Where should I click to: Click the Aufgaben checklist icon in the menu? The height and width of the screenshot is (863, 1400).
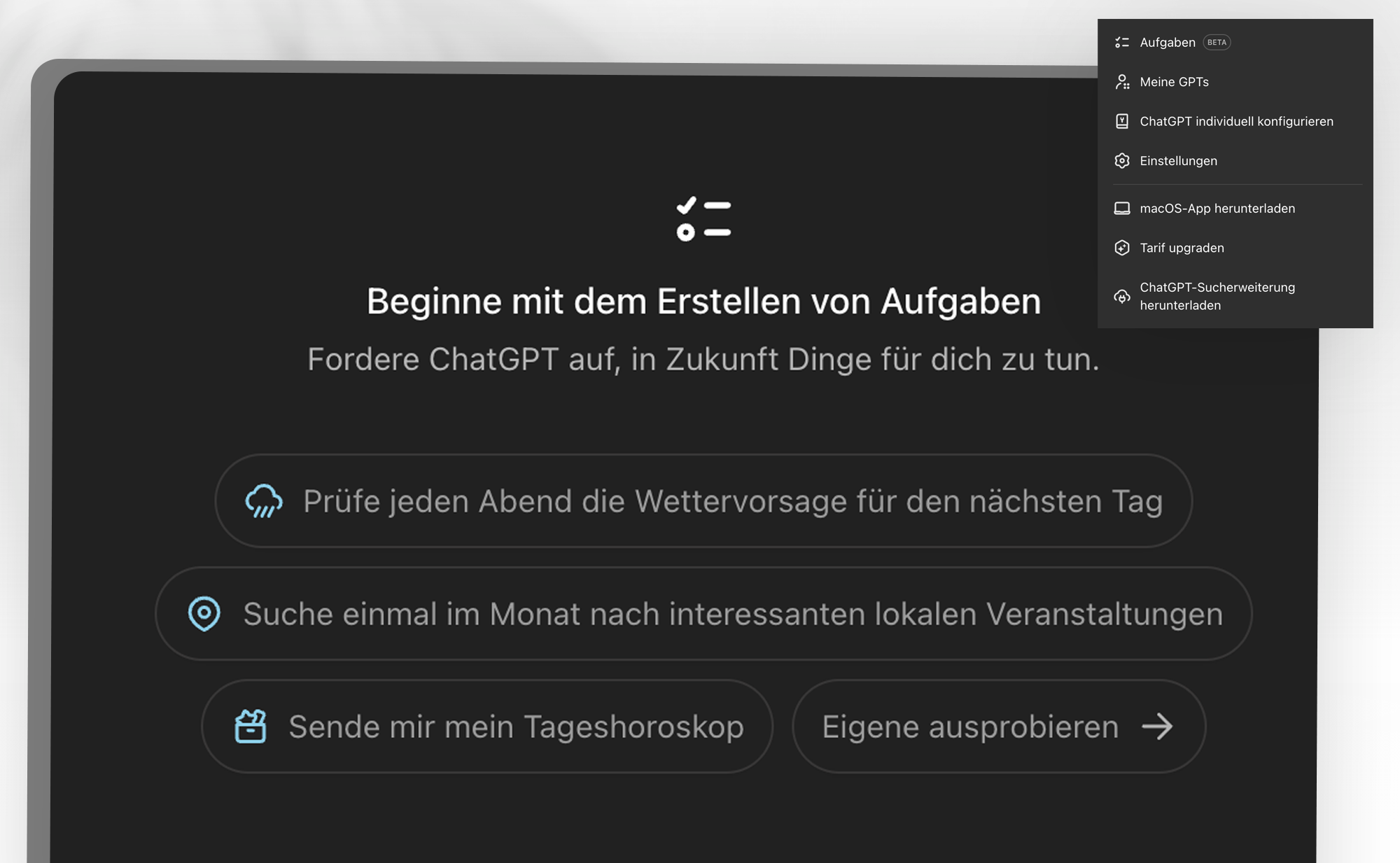point(1123,42)
